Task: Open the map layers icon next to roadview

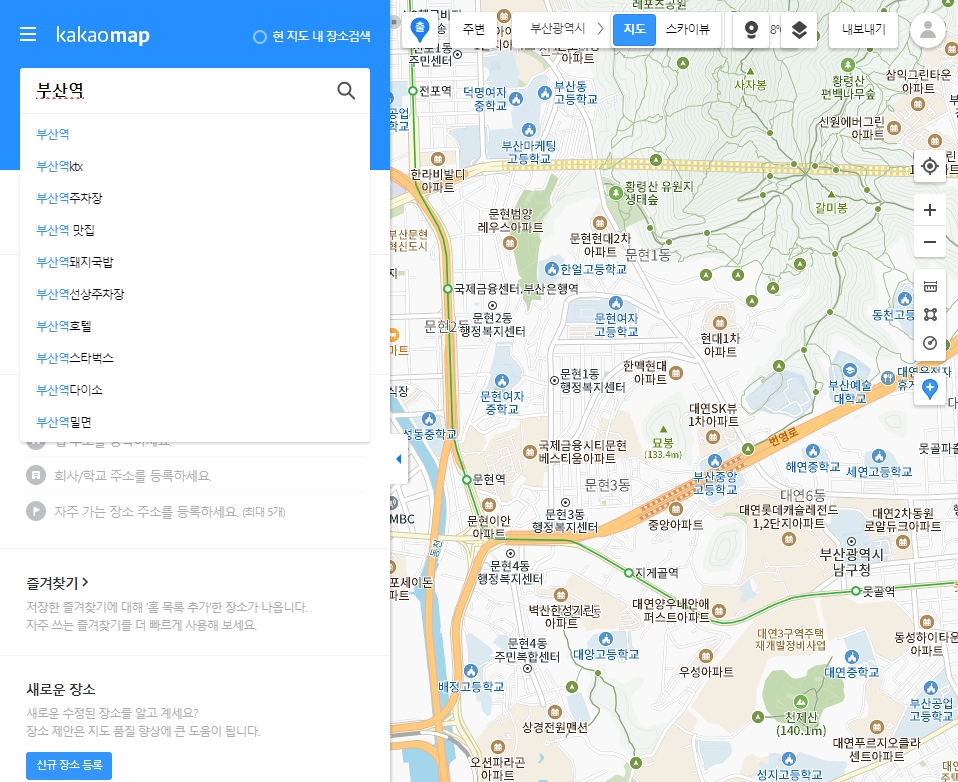Action: click(x=798, y=30)
